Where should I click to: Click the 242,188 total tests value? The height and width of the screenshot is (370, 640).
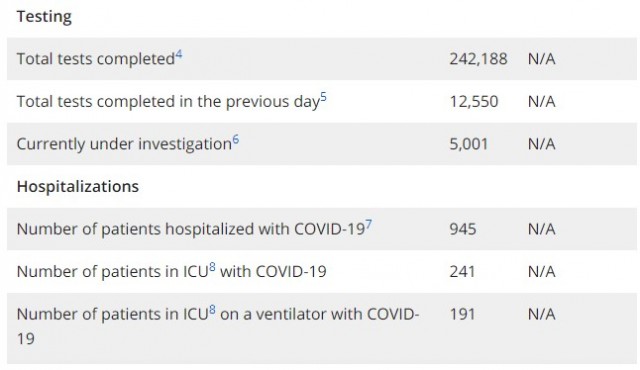point(478,59)
